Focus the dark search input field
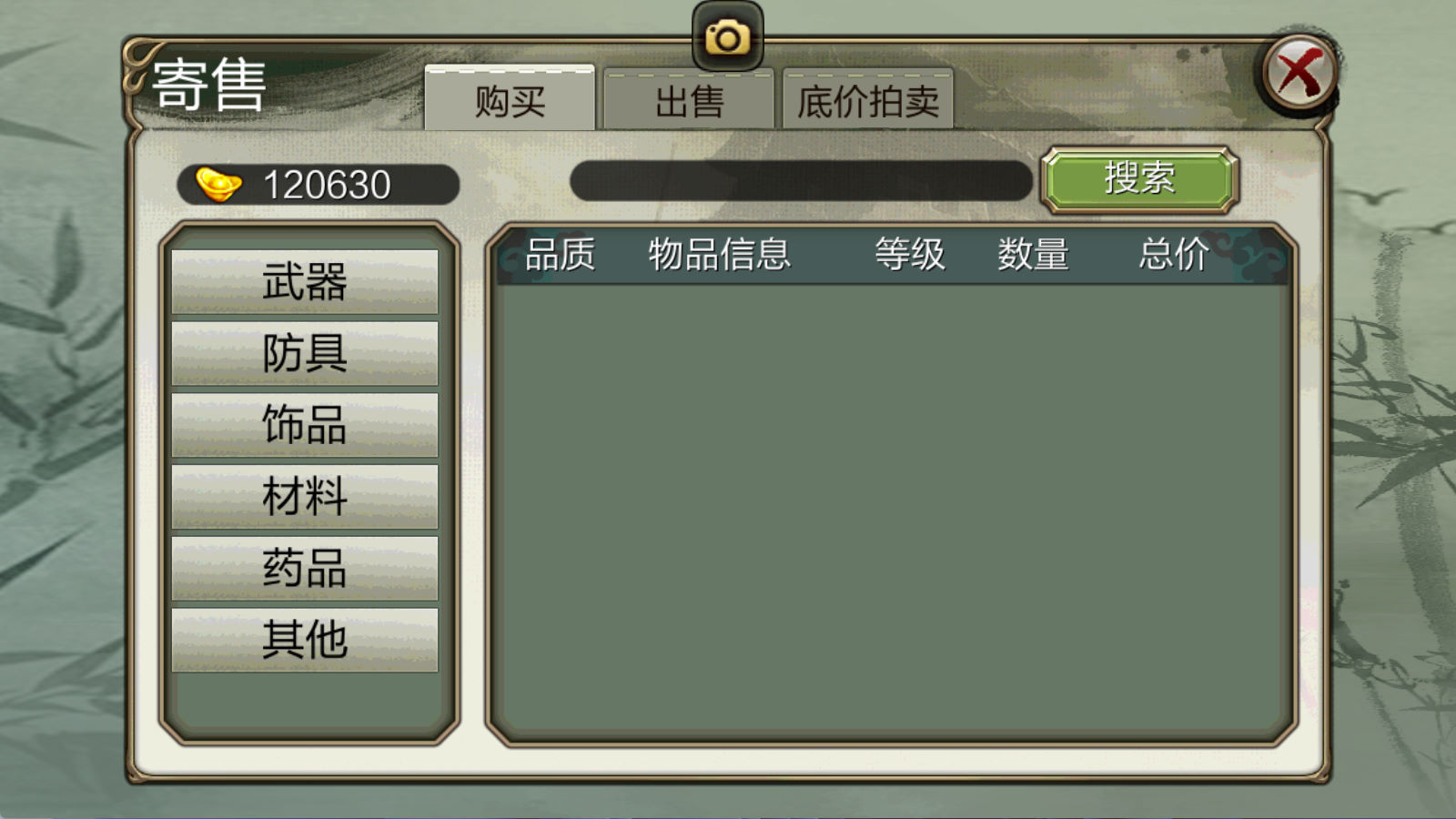 click(x=801, y=181)
